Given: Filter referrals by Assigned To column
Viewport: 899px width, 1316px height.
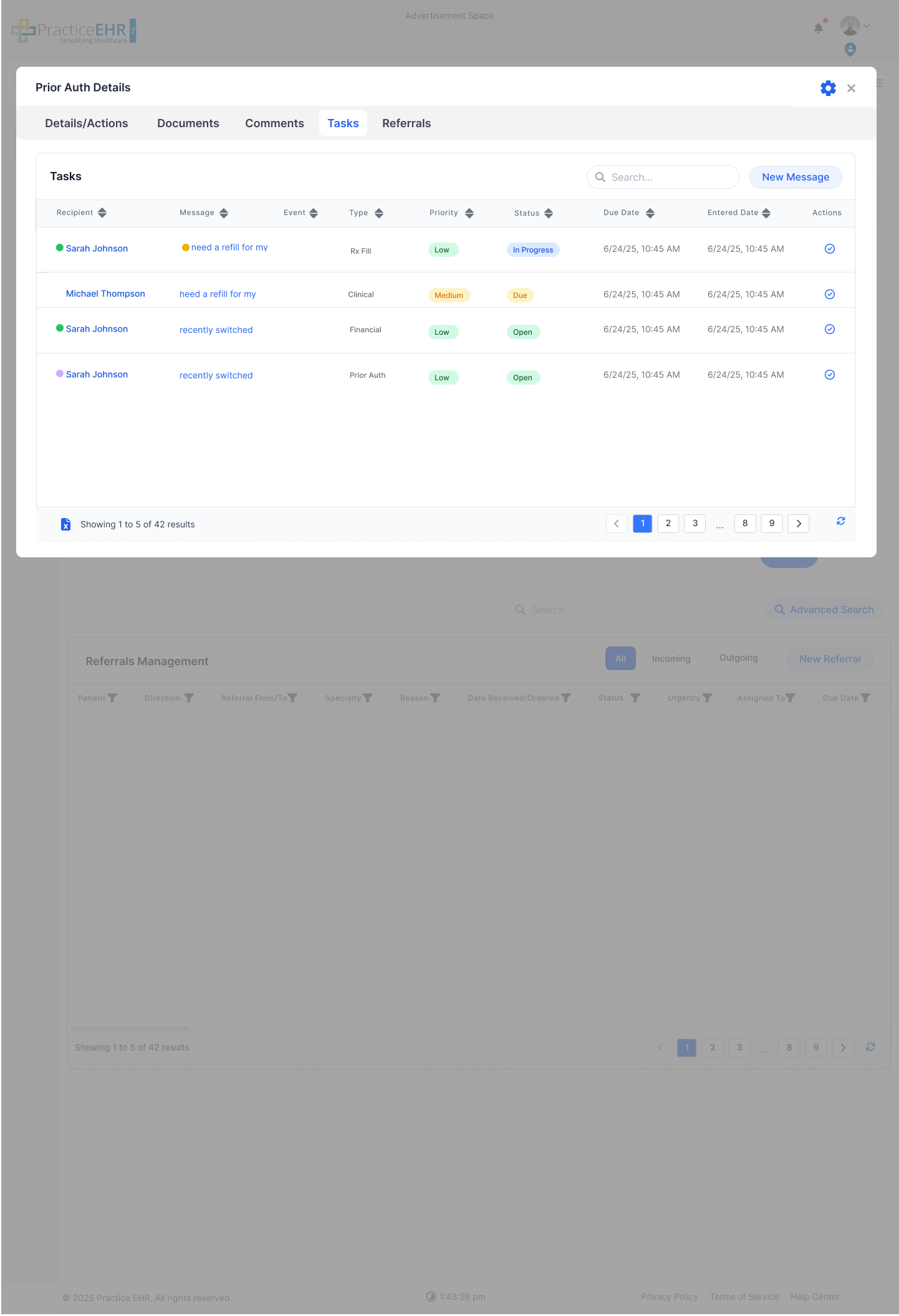Looking at the screenshot, I should [x=791, y=698].
